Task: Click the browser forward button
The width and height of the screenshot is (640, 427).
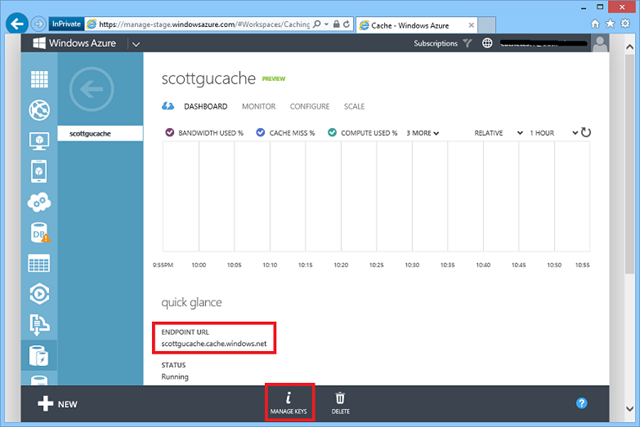Action: click(x=38, y=24)
